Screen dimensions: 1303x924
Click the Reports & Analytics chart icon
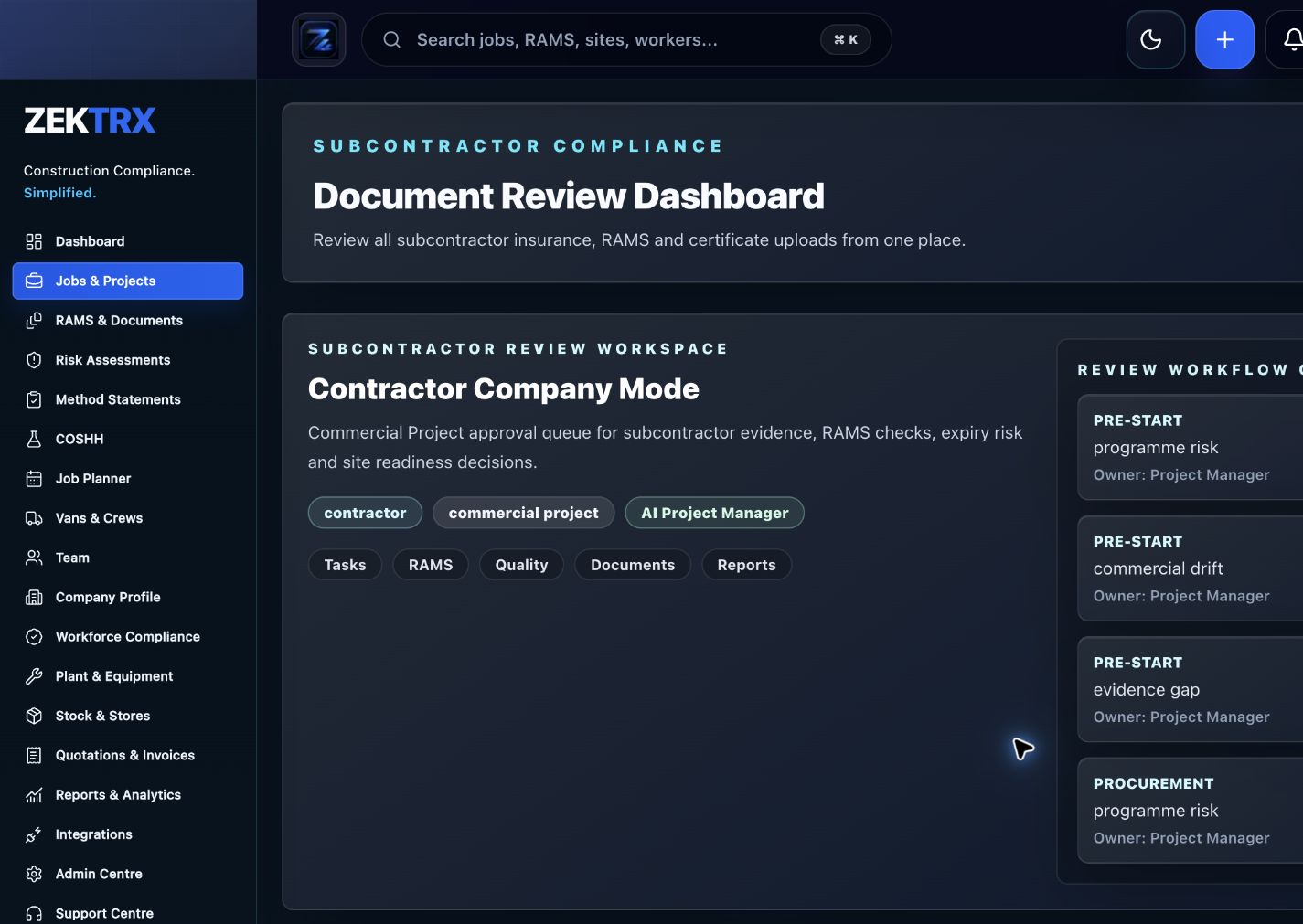tap(34, 795)
